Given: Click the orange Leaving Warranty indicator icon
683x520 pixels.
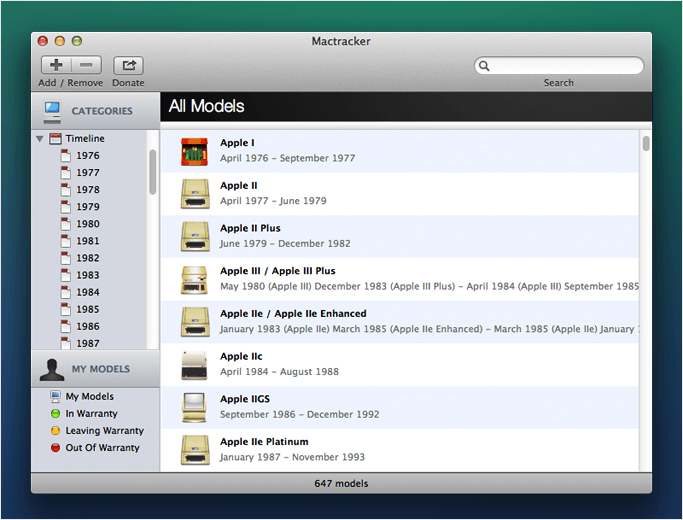Looking at the screenshot, I should coord(55,430).
